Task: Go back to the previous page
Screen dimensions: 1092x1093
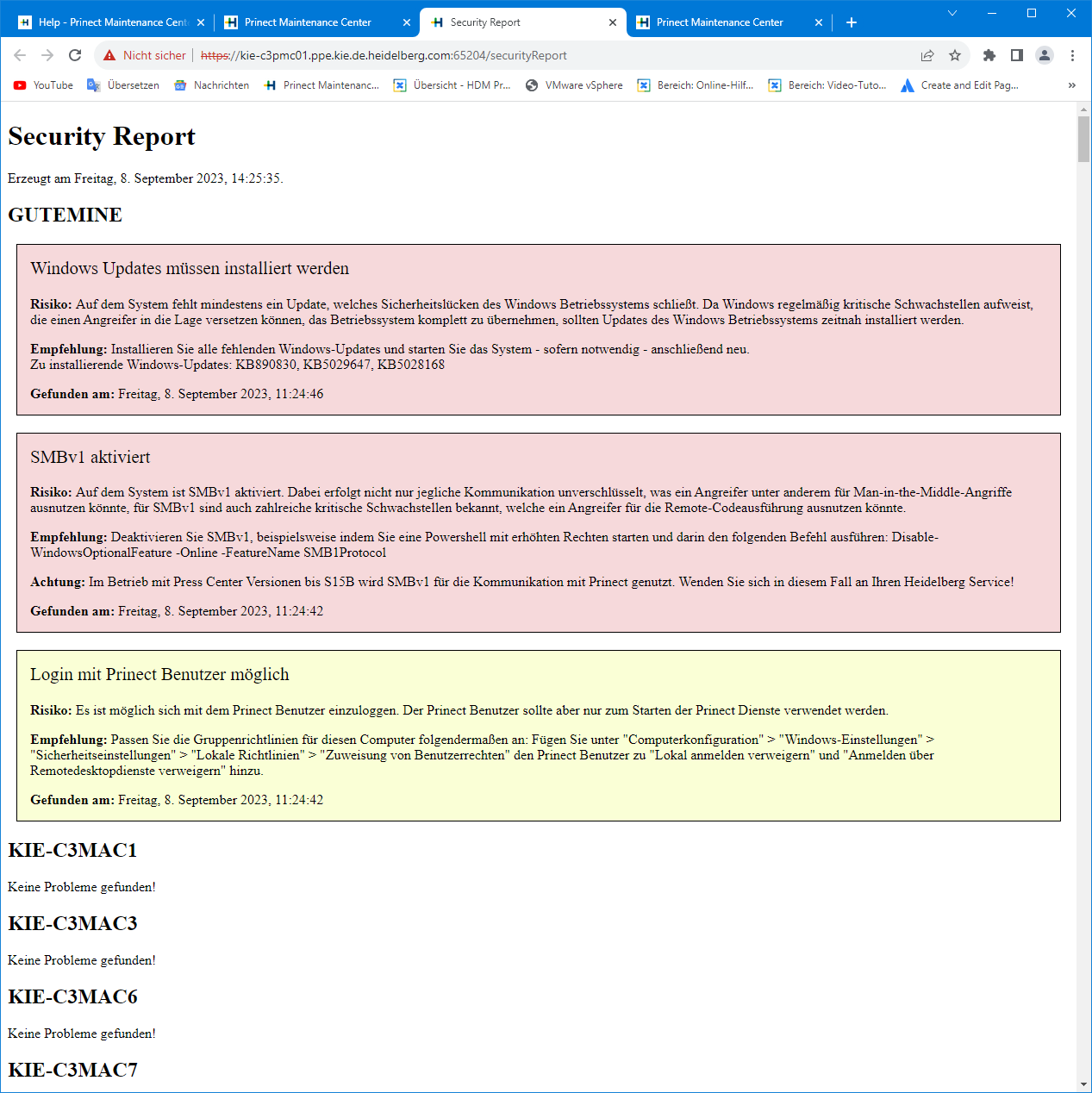Action: click(x=20, y=55)
